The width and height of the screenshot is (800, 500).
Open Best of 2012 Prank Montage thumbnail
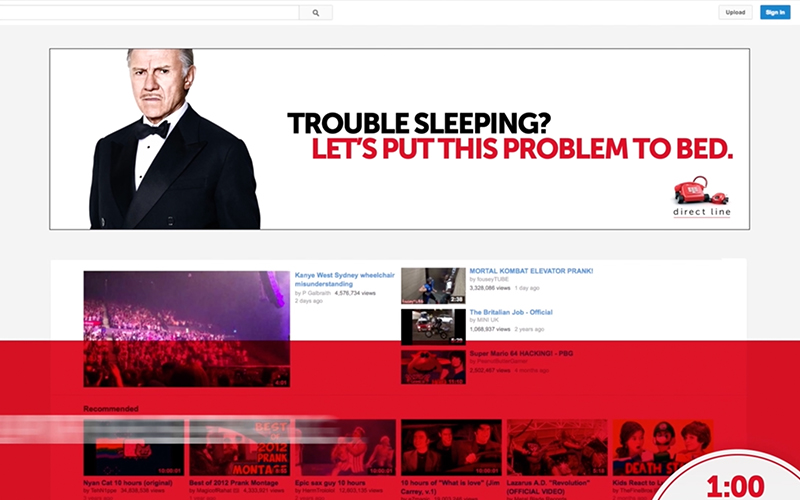click(240, 447)
